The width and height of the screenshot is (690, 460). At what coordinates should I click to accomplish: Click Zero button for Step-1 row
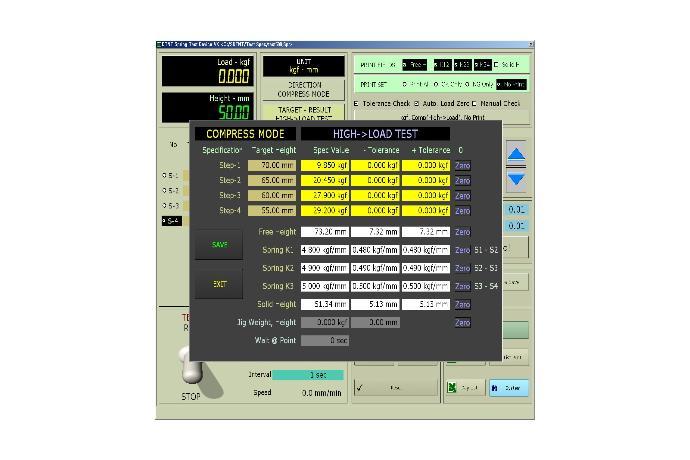tap(462, 166)
